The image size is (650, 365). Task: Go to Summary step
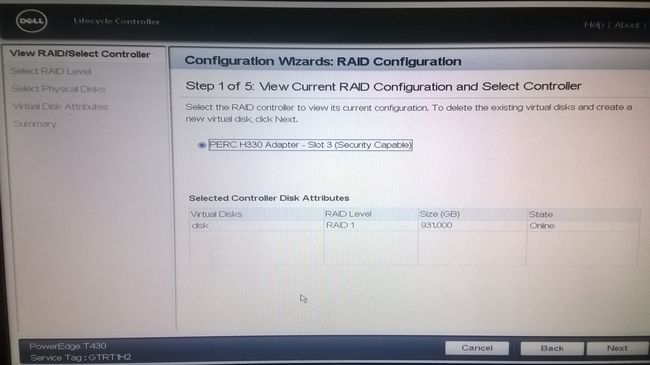(35, 124)
